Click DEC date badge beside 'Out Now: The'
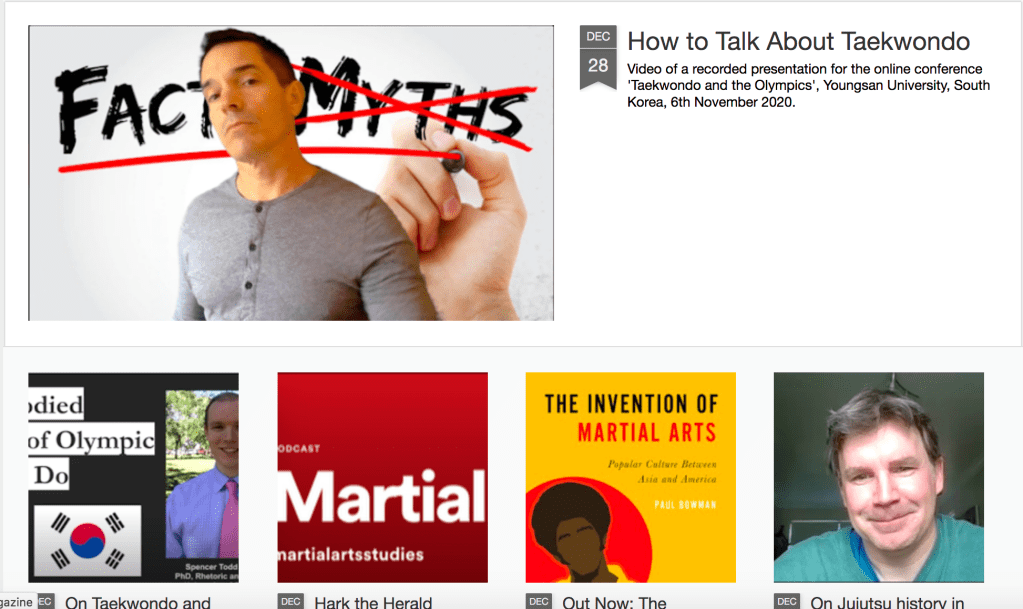The image size is (1023, 609). click(x=538, y=602)
